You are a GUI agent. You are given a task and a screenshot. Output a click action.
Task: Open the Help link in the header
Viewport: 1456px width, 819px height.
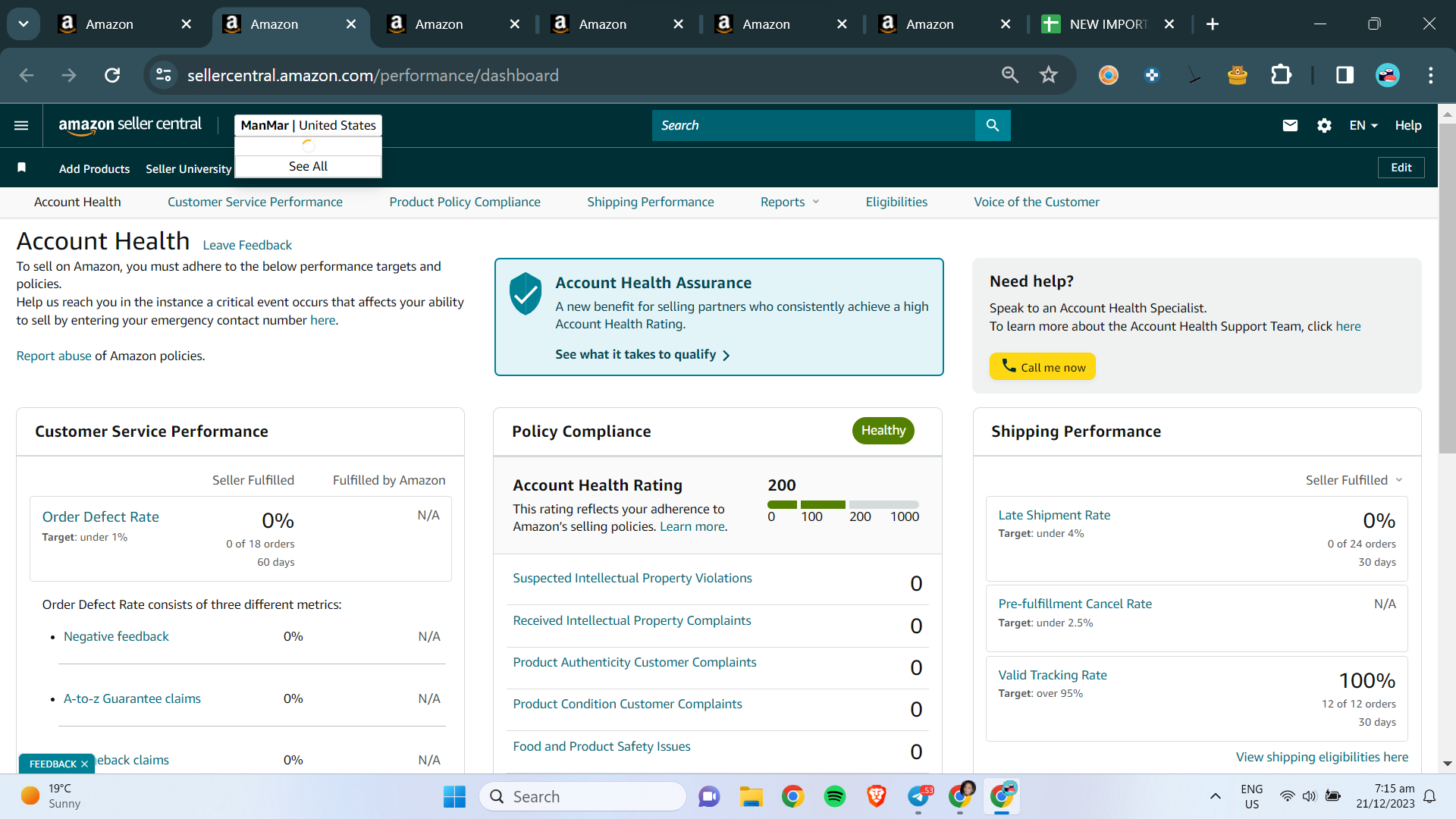[x=1408, y=125]
